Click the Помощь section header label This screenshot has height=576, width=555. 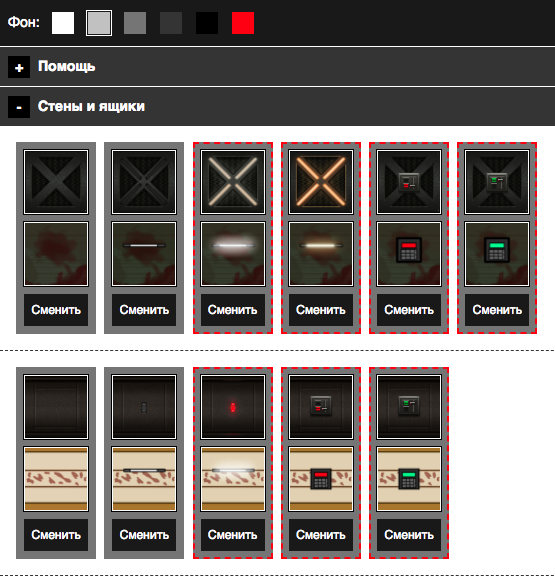click(x=66, y=66)
